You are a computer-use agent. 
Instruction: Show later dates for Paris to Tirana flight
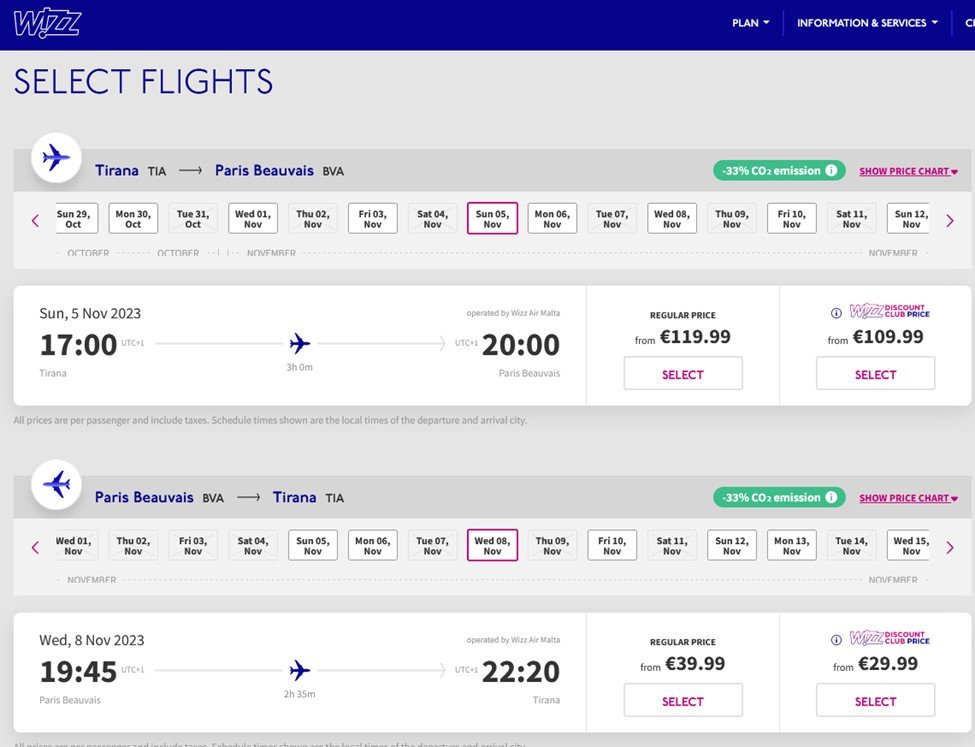tap(949, 547)
